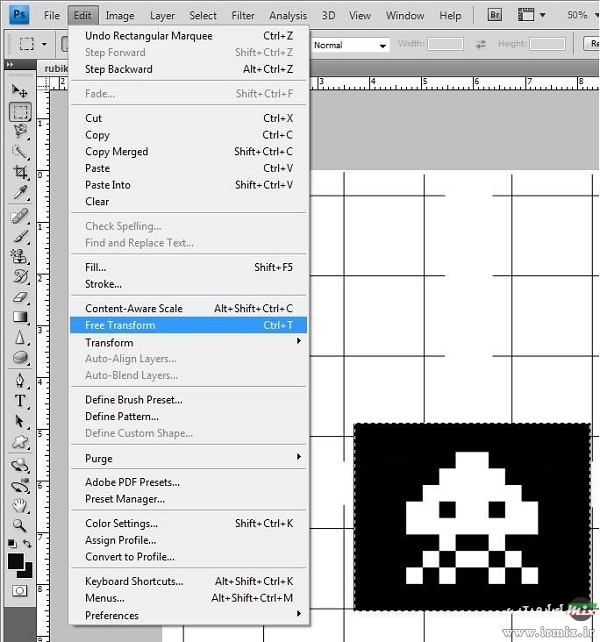Click the Height input field
This screenshot has width=600, height=642.
pos(547,43)
